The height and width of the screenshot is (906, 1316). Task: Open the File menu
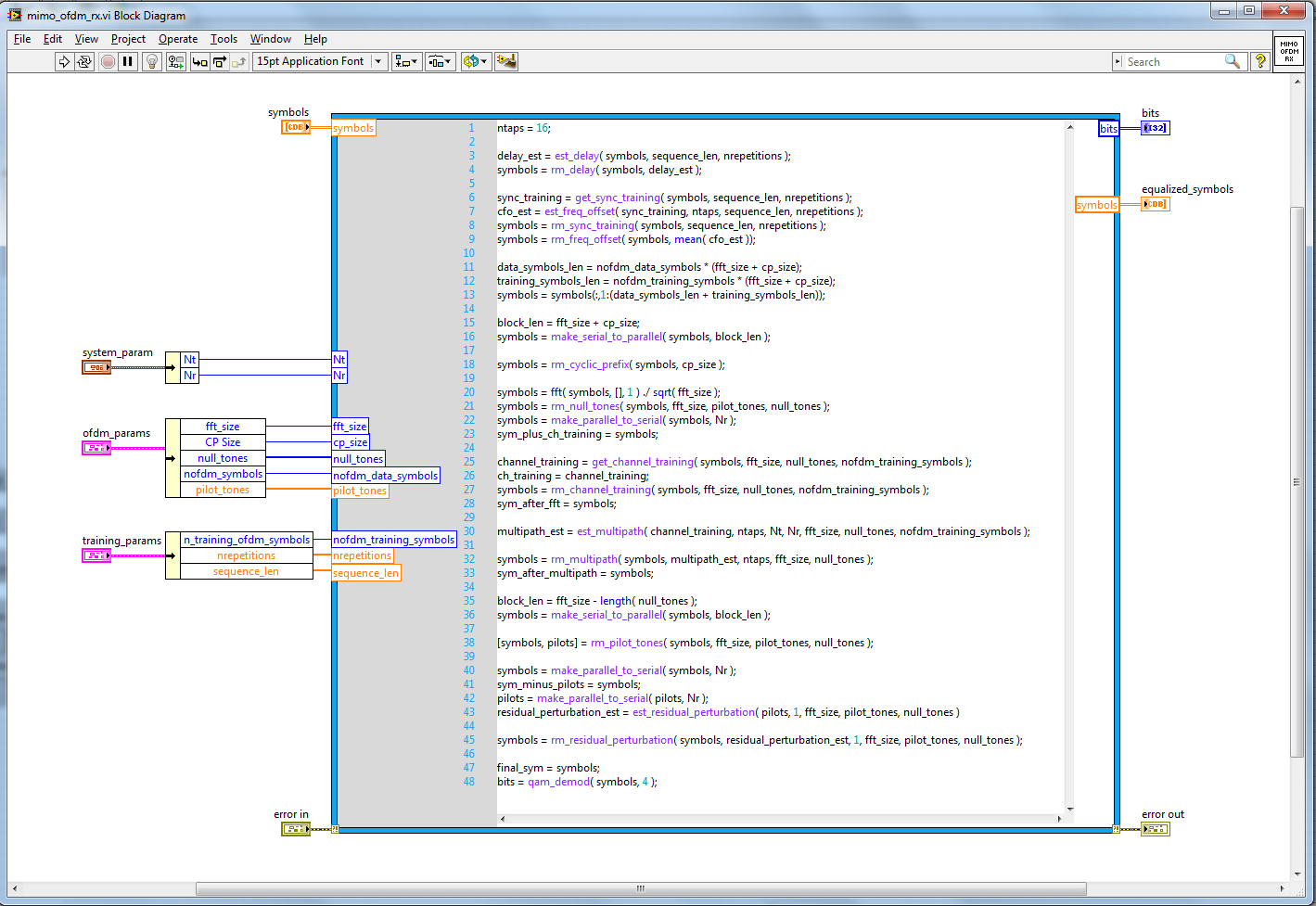click(x=22, y=39)
